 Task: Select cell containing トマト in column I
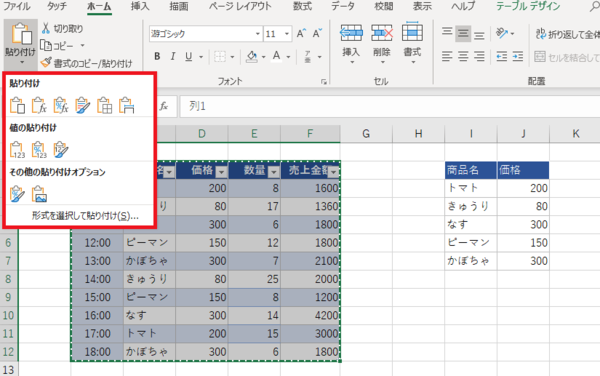pyautogui.click(x=471, y=188)
